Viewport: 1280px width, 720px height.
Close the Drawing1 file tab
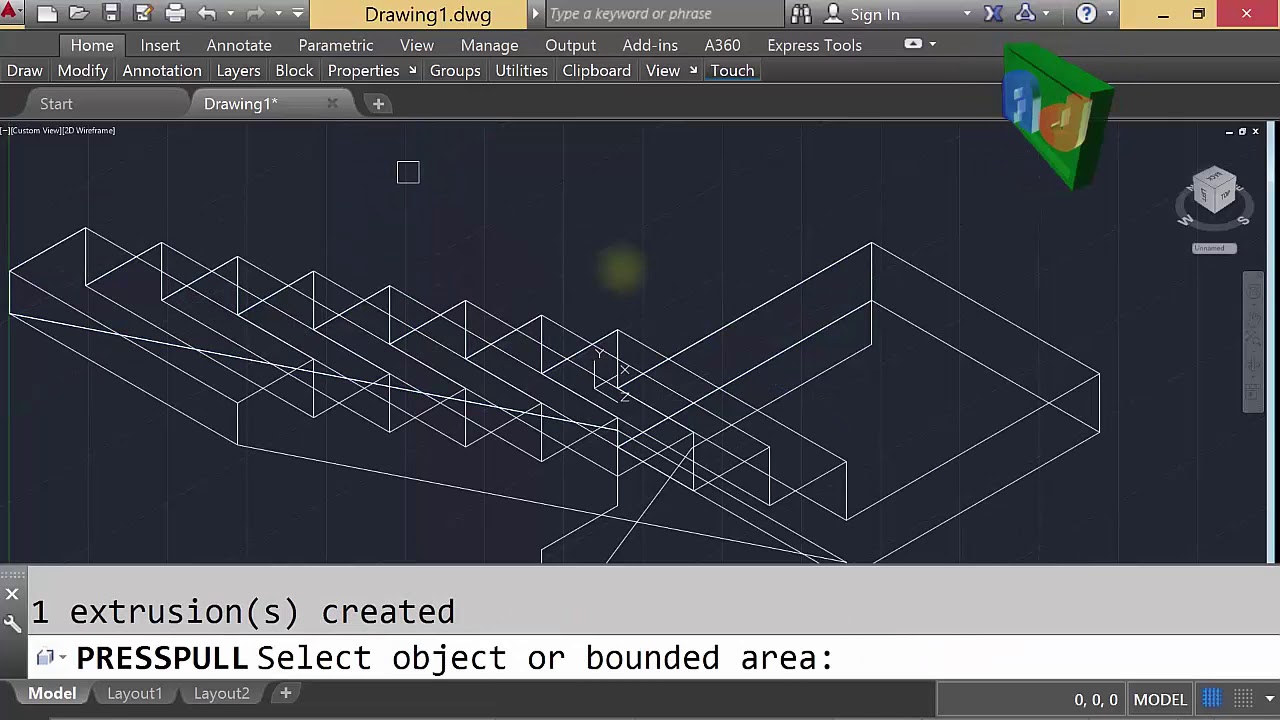[x=332, y=103]
